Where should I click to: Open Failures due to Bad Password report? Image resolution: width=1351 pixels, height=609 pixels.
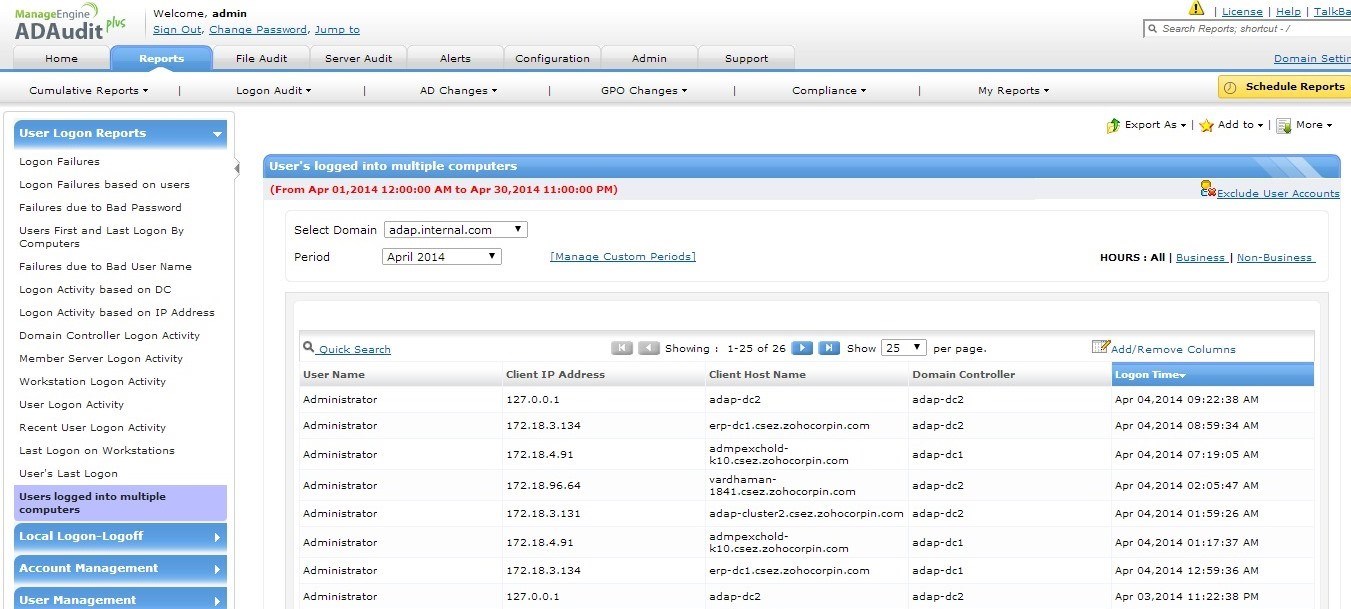point(100,208)
